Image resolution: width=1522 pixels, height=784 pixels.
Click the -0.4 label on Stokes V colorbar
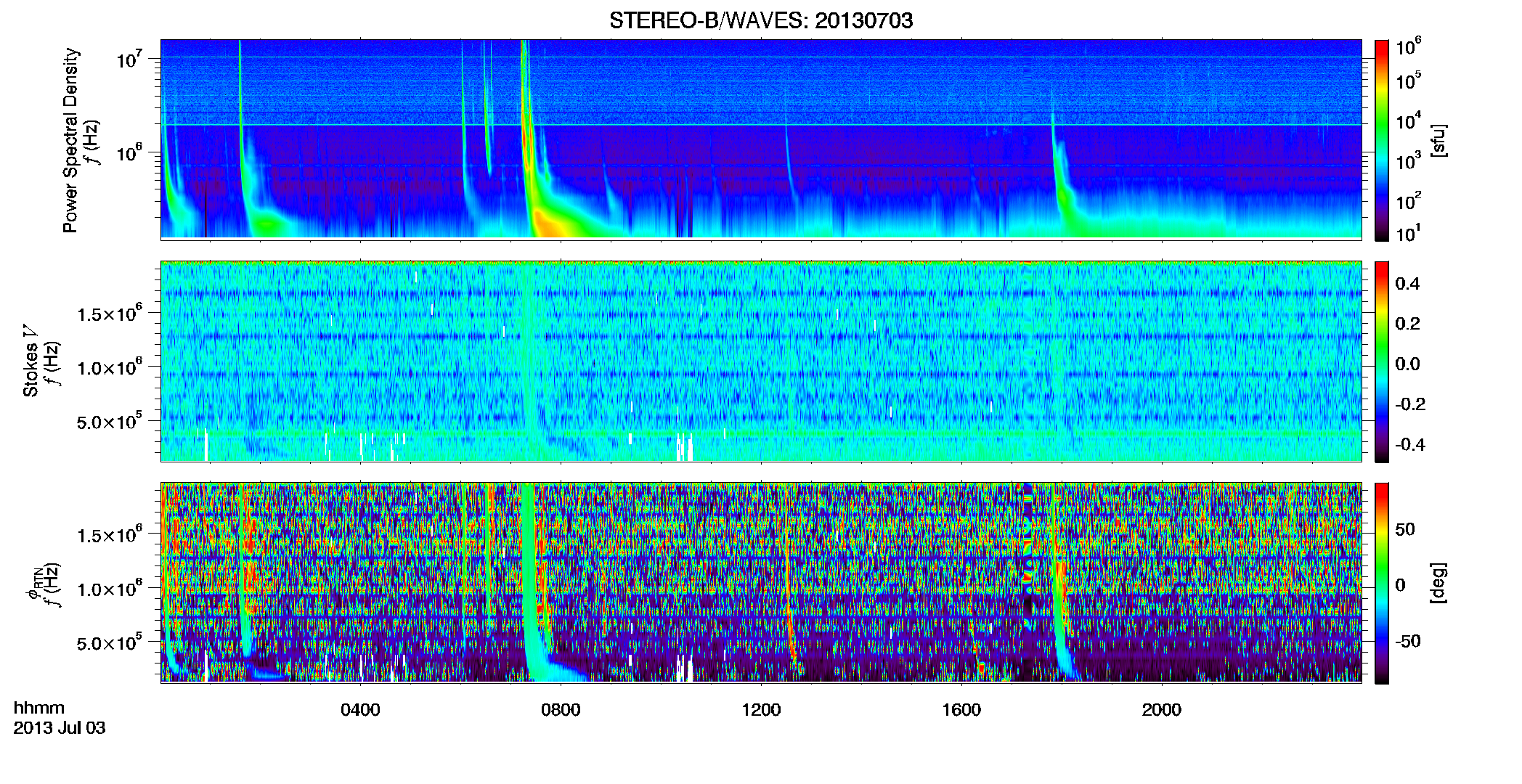click(x=1410, y=445)
